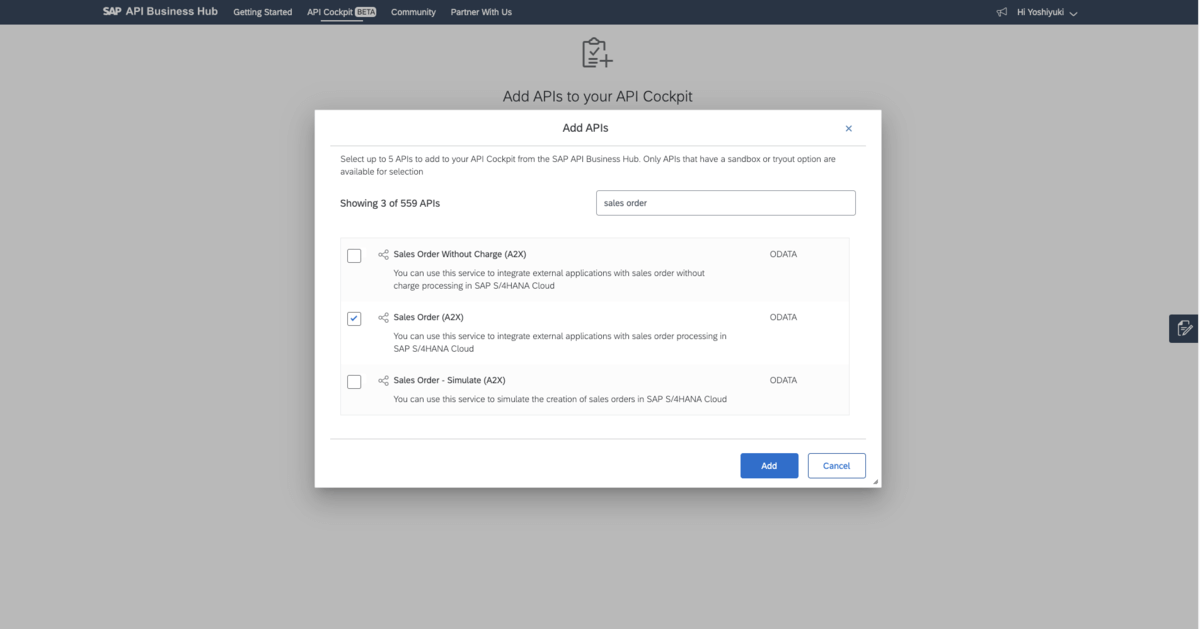
Task: Click the Cancel button
Action: point(836,466)
